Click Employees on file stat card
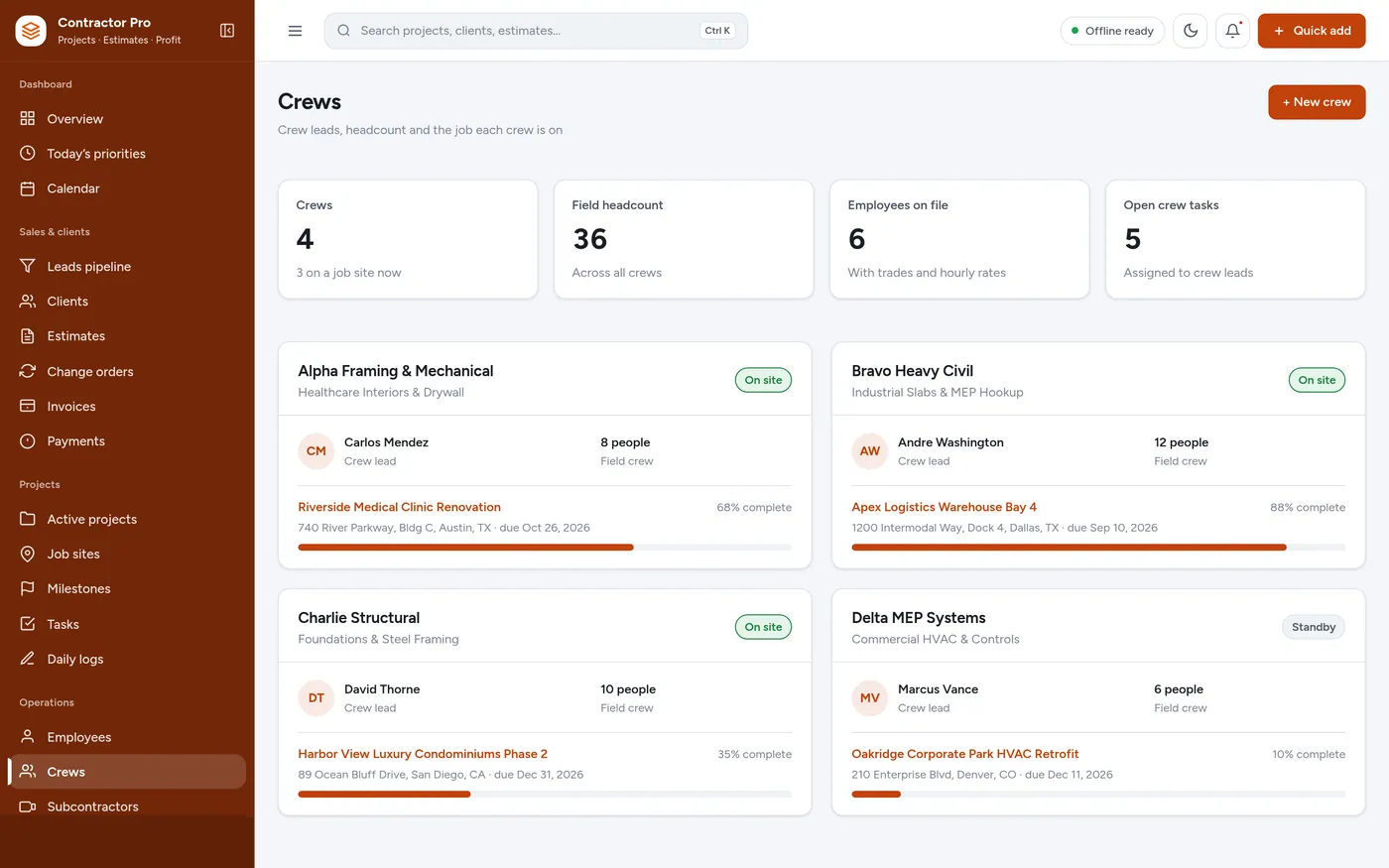1389x868 pixels. 959,239
